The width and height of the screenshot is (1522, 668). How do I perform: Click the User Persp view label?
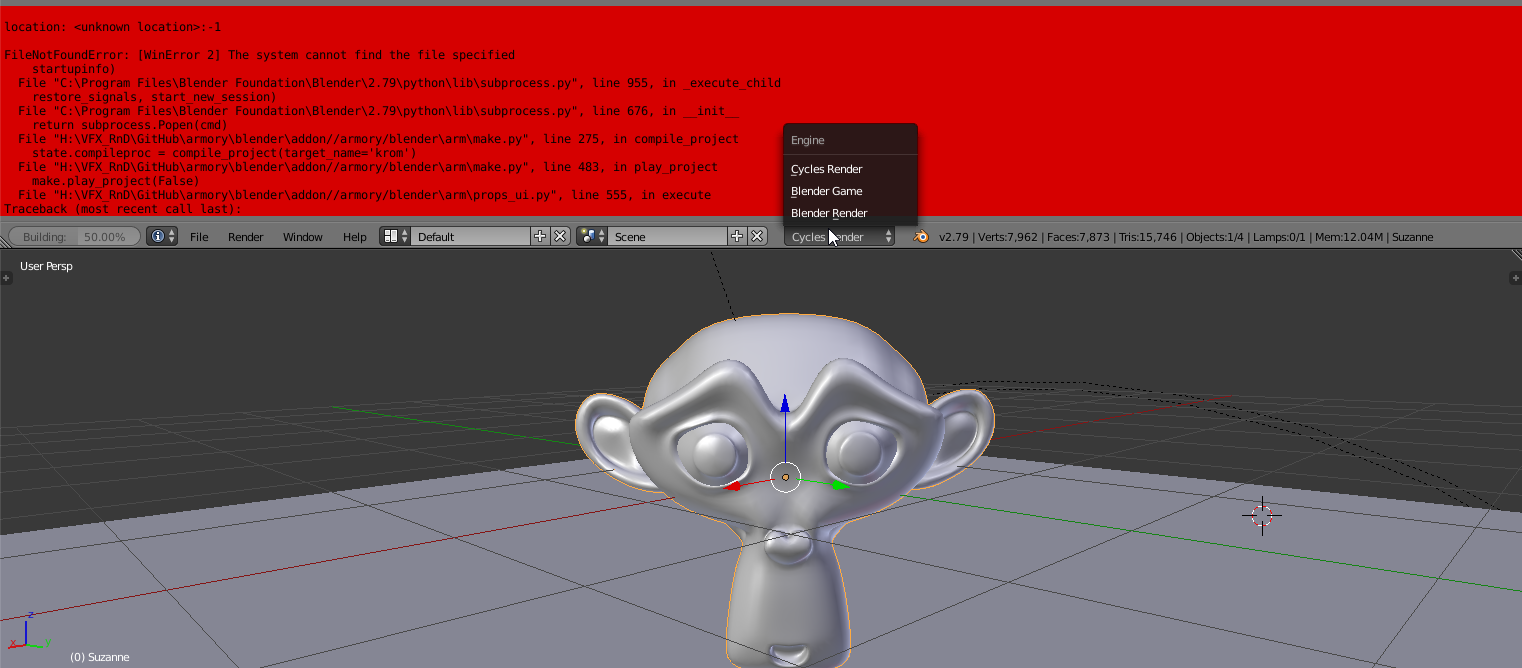pos(46,266)
